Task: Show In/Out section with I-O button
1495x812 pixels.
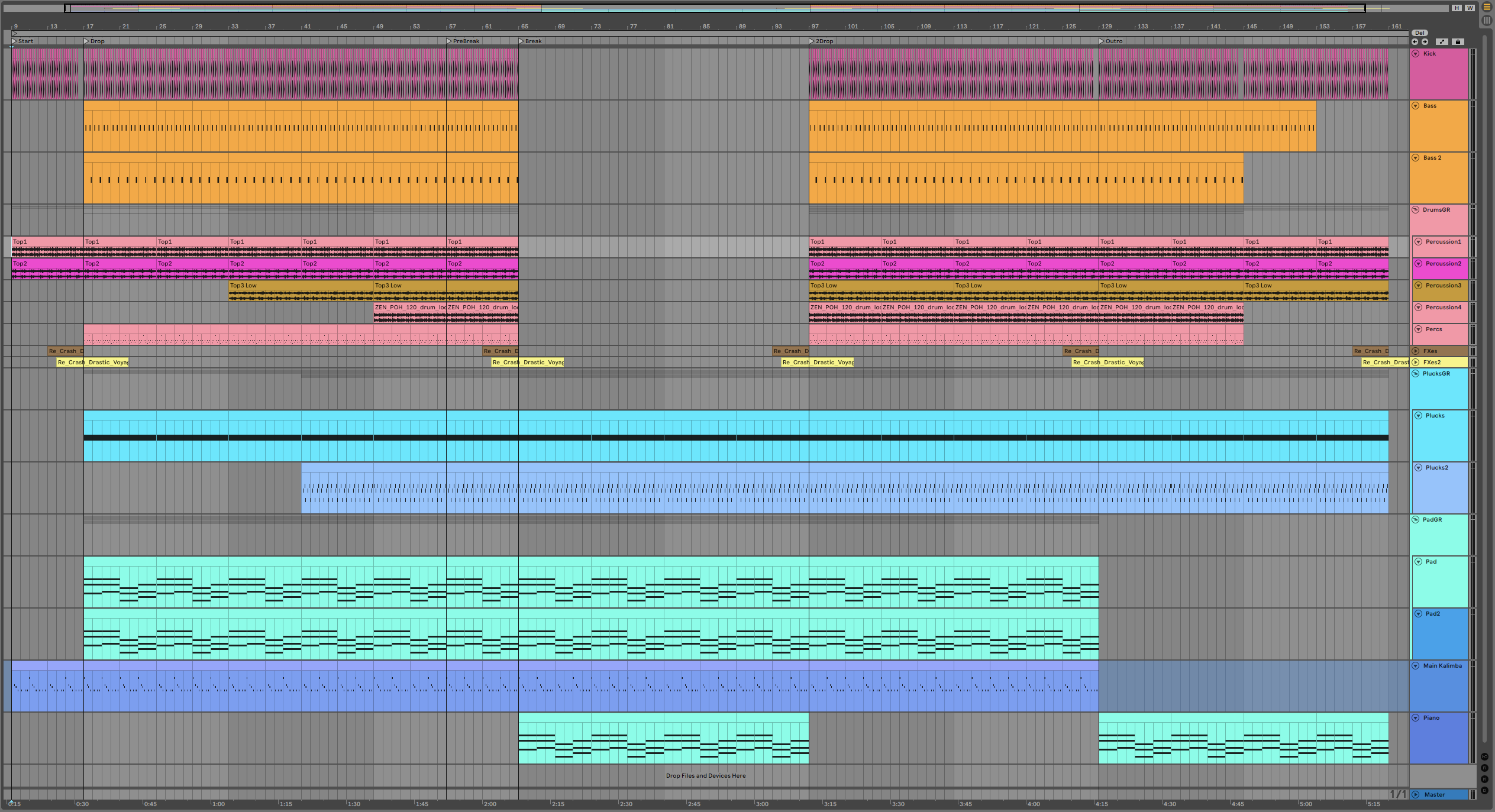Action: click(x=1484, y=757)
